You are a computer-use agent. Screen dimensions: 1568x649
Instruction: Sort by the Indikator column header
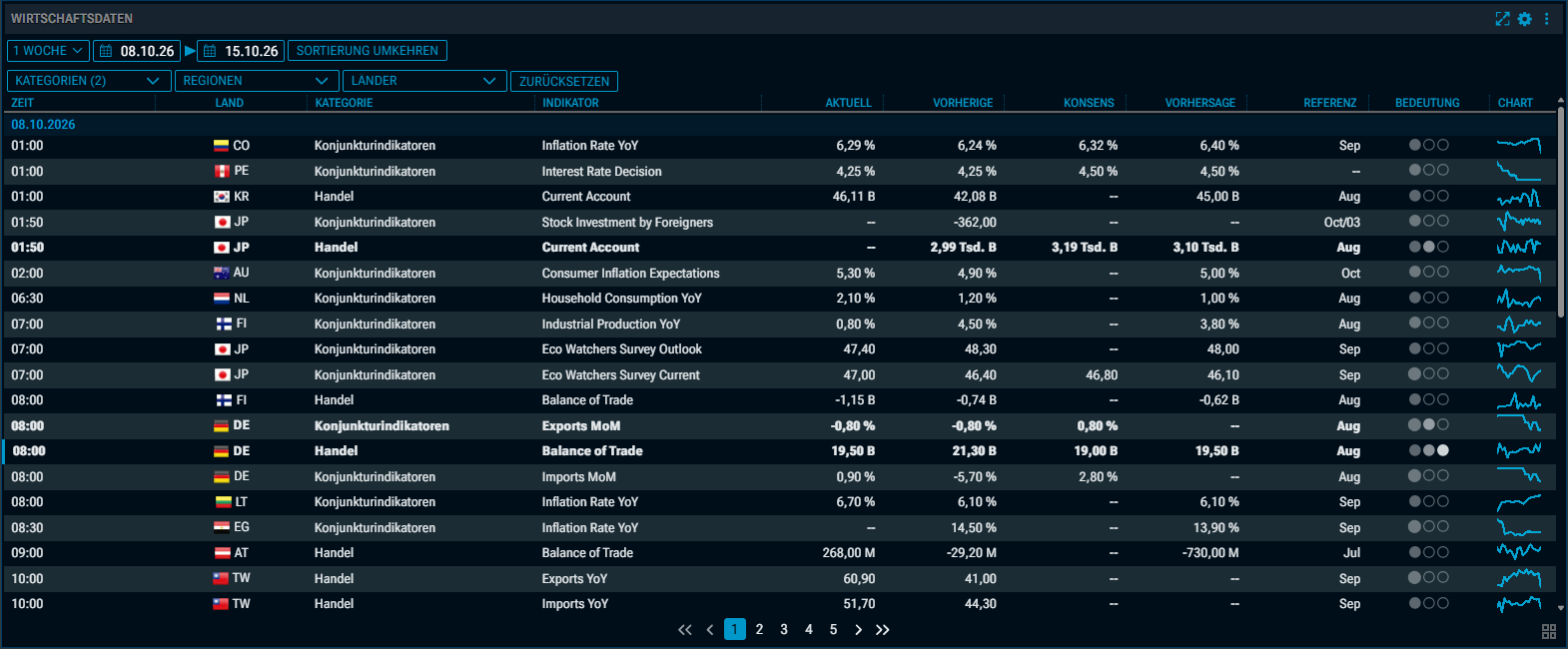pyautogui.click(x=570, y=103)
